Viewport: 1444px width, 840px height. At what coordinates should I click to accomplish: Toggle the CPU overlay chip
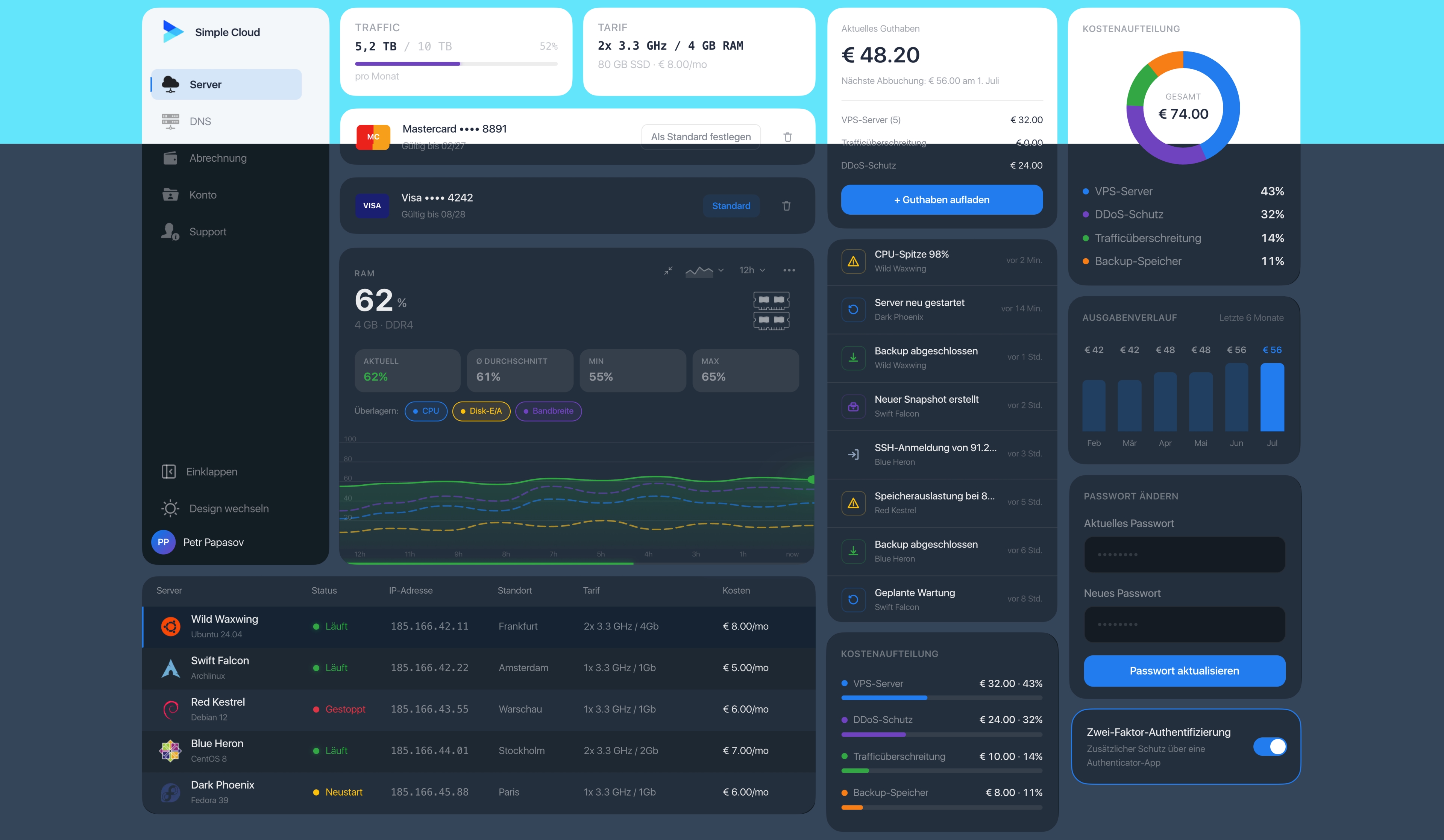[x=426, y=411]
